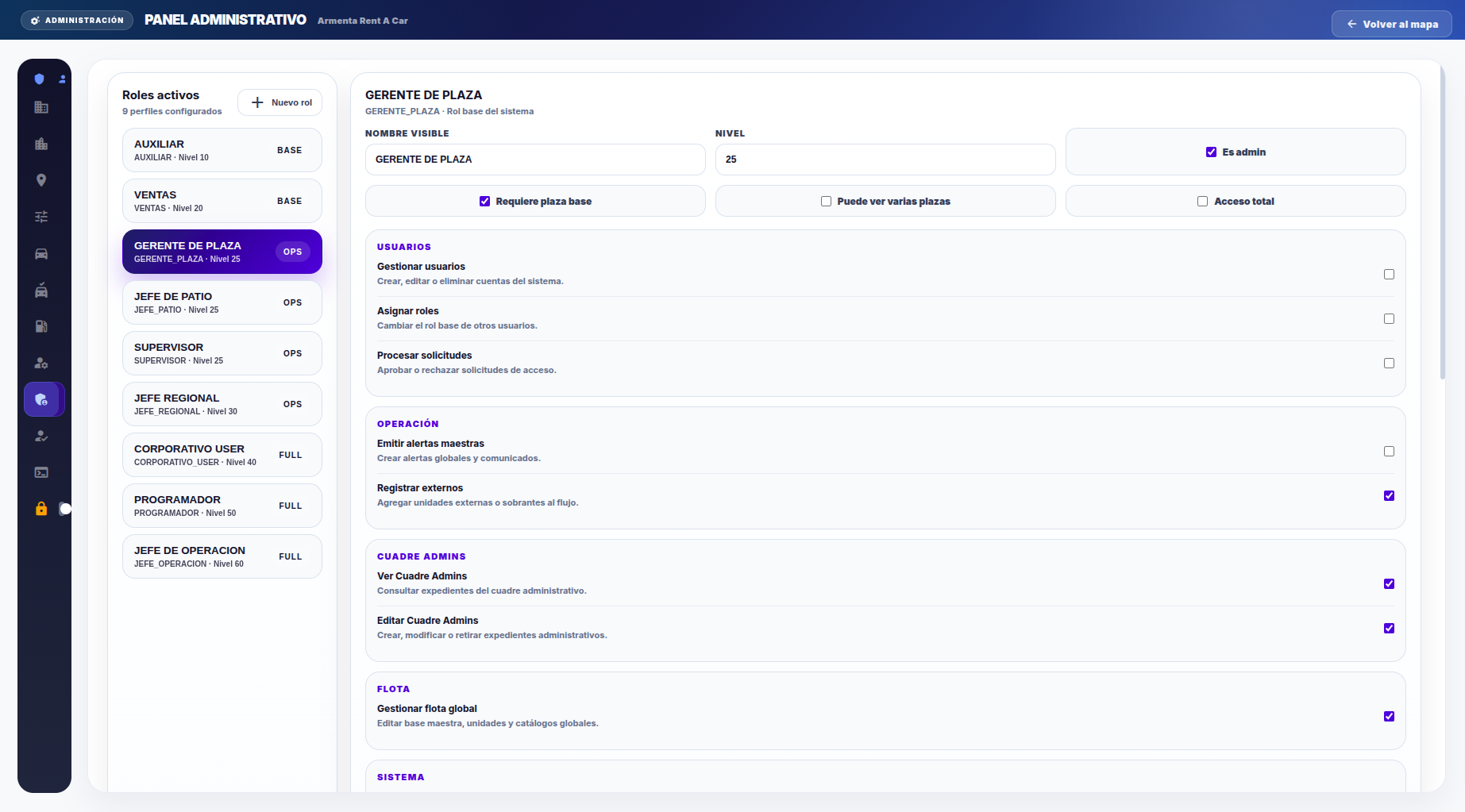The width and height of the screenshot is (1465, 812).
Task: Click the CUADRE ADMINS section heading
Action: click(x=422, y=556)
